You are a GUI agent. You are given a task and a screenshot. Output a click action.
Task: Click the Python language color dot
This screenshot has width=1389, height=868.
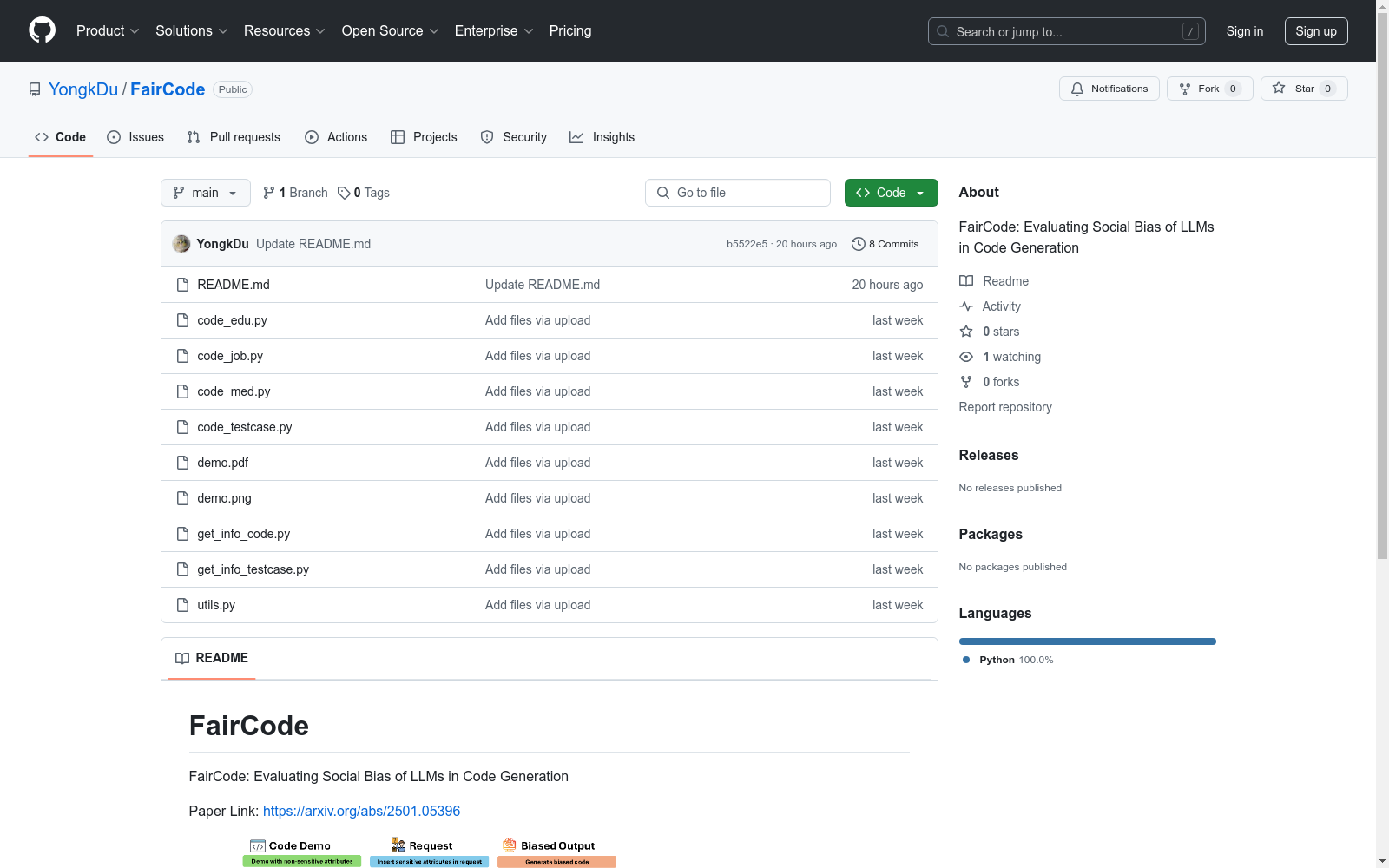(x=966, y=660)
